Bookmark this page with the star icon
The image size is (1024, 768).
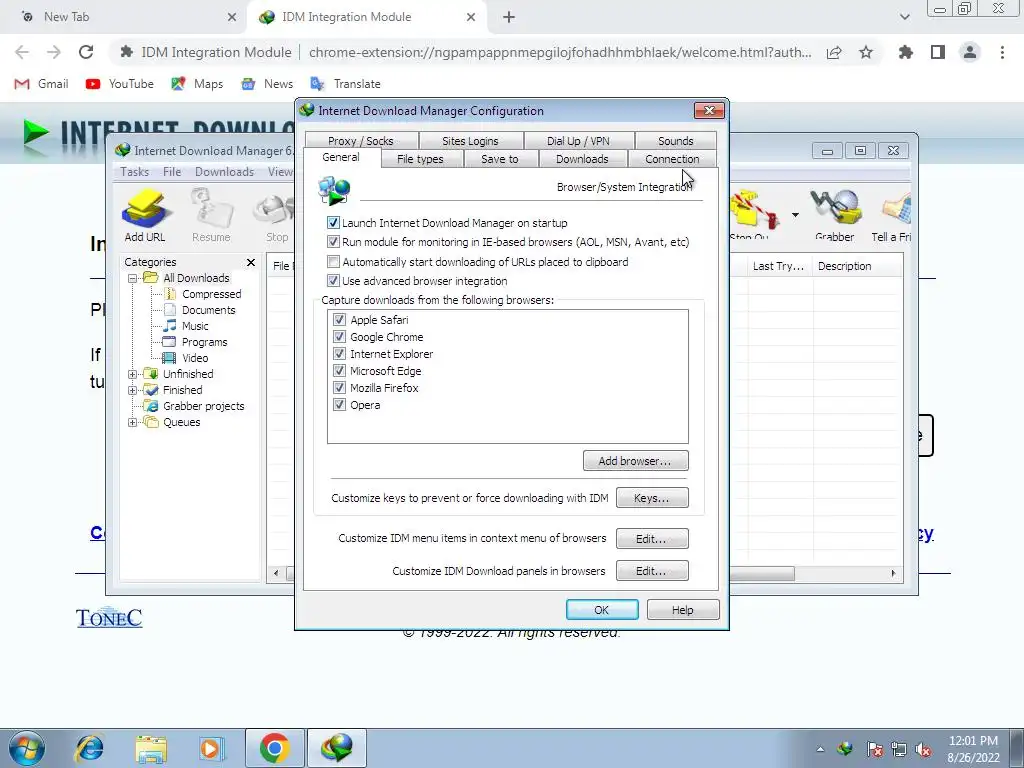(x=866, y=52)
